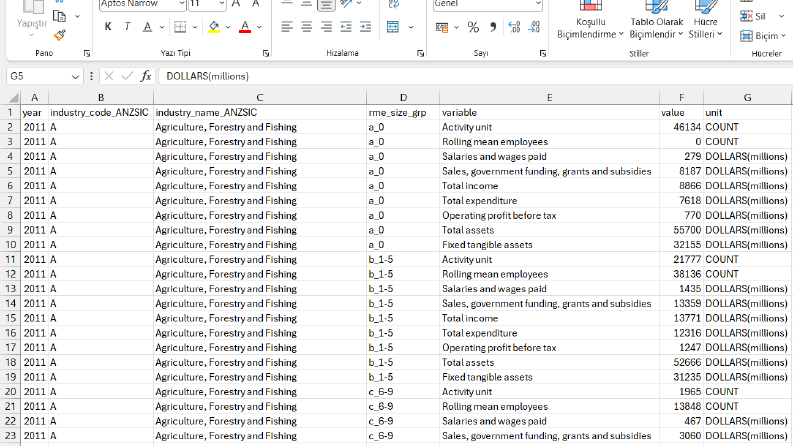Click the formula bar Cancel X icon
The image size is (793, 446).
pos(109,76)
